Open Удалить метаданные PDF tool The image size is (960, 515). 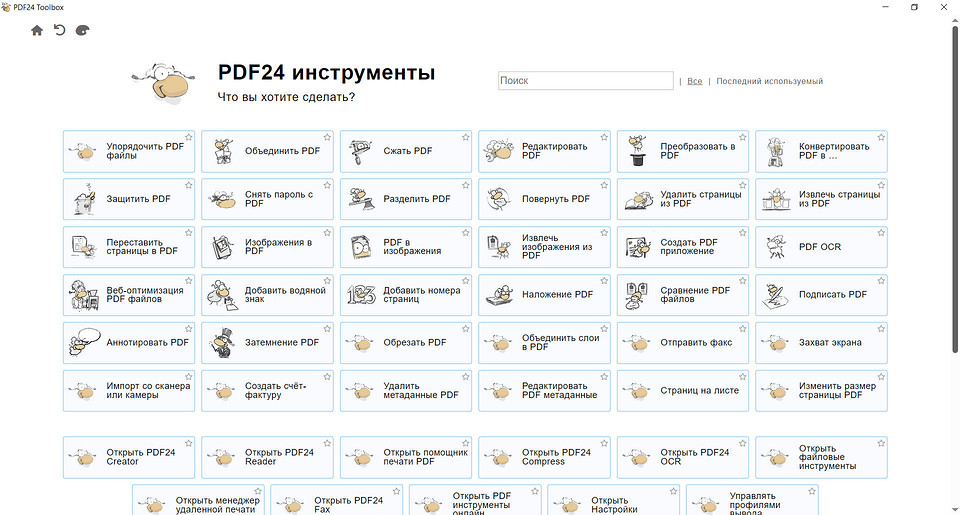coord(406,391)
